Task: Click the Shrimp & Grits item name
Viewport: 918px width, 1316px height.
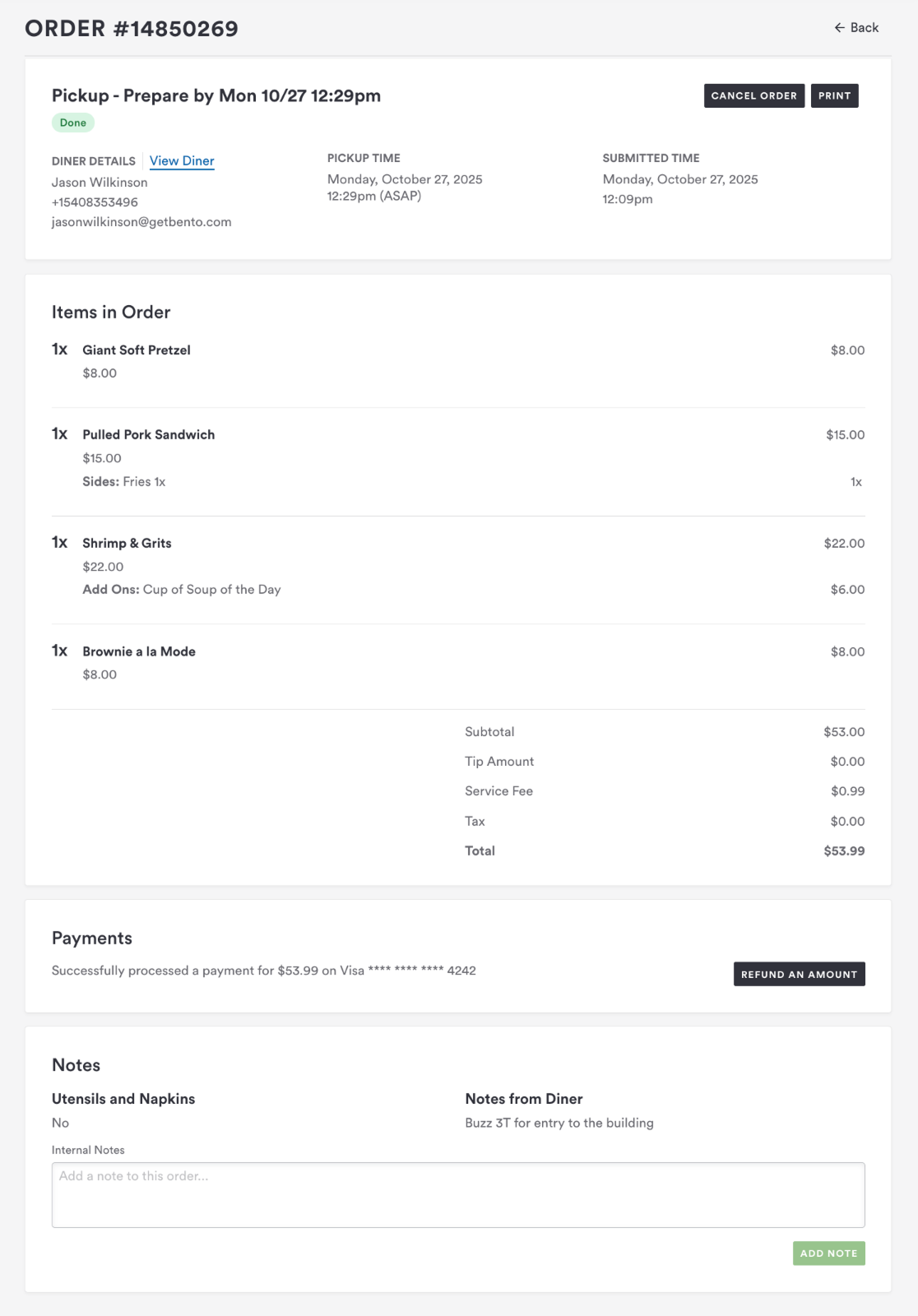Action: (x=127, y=544)
